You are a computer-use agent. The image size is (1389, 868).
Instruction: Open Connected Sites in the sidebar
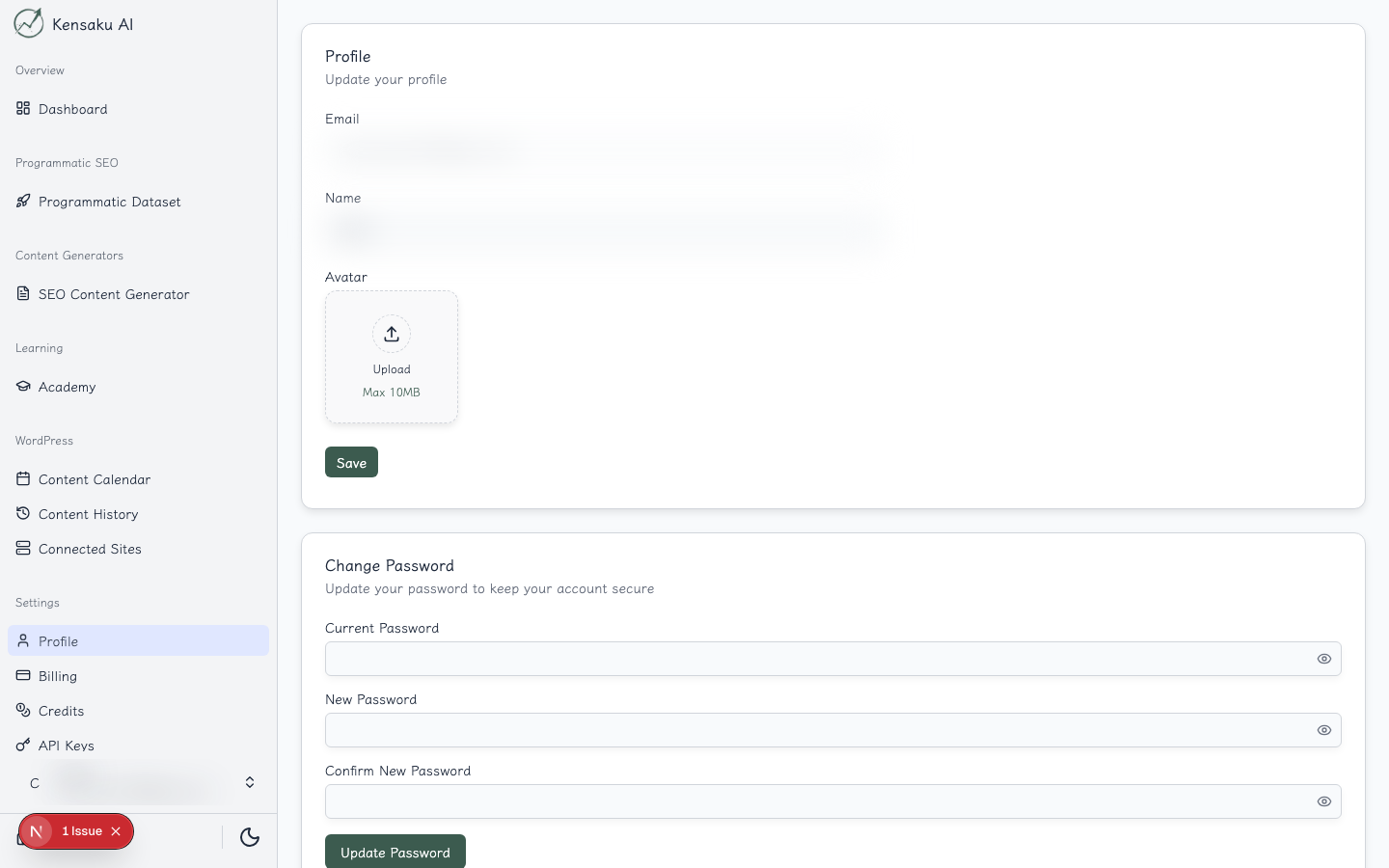click(90, 549)
